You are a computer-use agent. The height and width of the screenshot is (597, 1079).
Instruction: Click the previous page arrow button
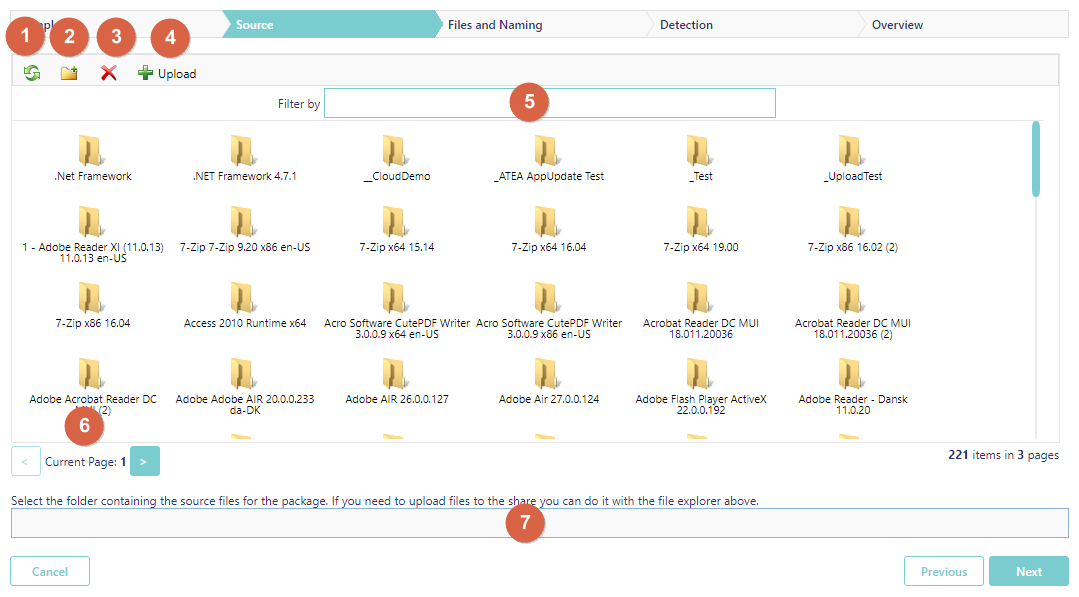[25, 461]
